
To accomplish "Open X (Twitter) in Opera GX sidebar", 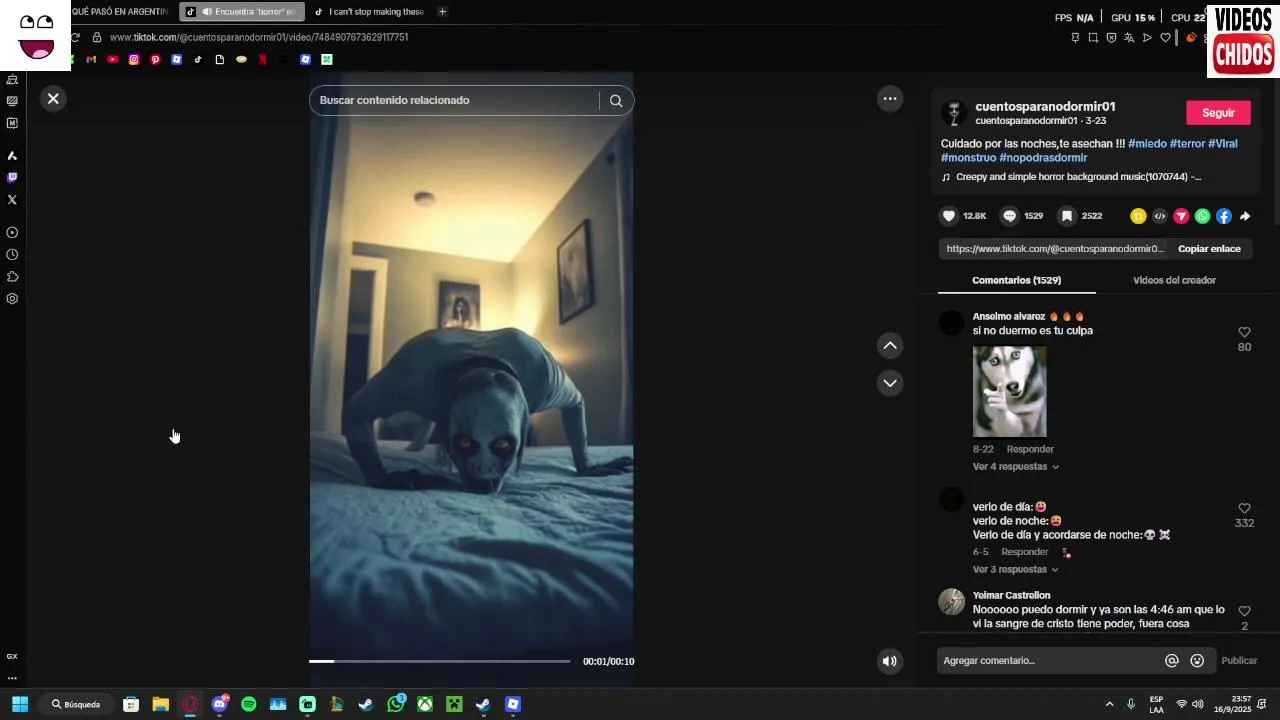I will click(x=12, y=200).
